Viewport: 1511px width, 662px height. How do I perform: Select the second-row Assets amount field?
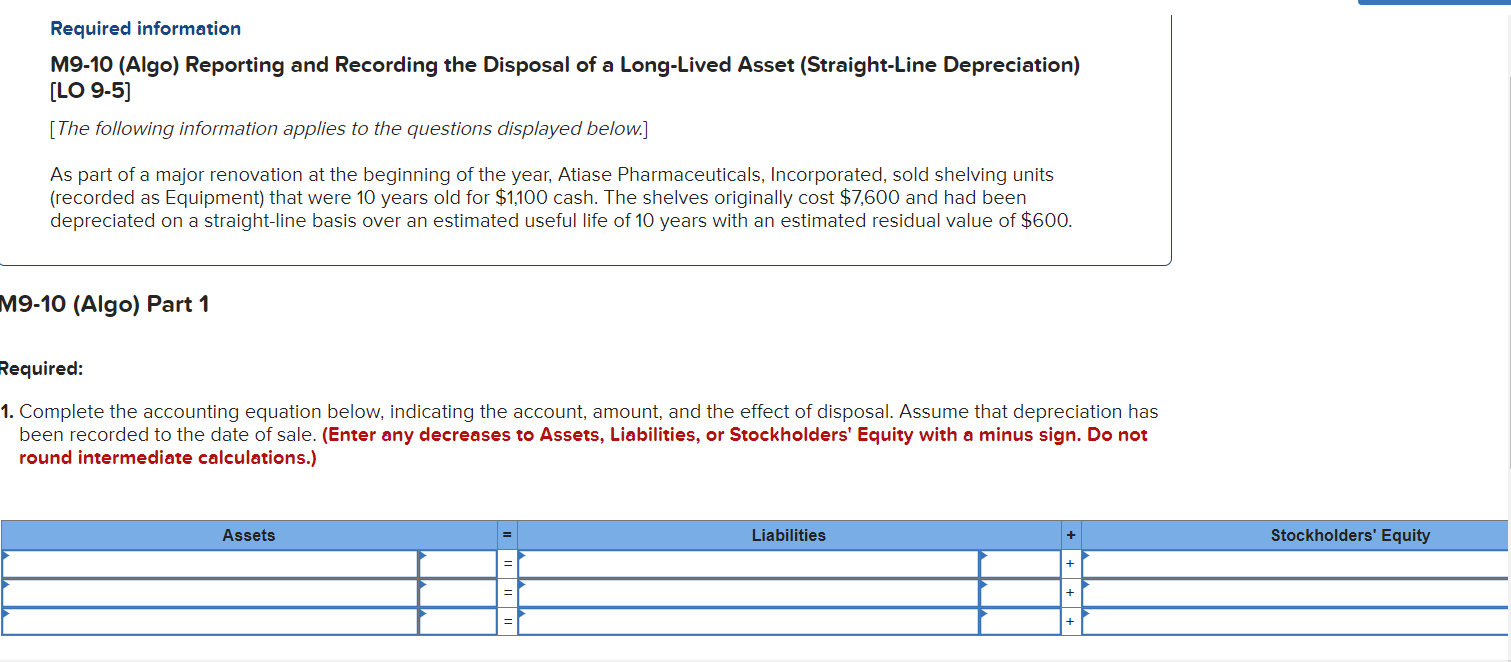pyautogui.click(x=457, y=592)
